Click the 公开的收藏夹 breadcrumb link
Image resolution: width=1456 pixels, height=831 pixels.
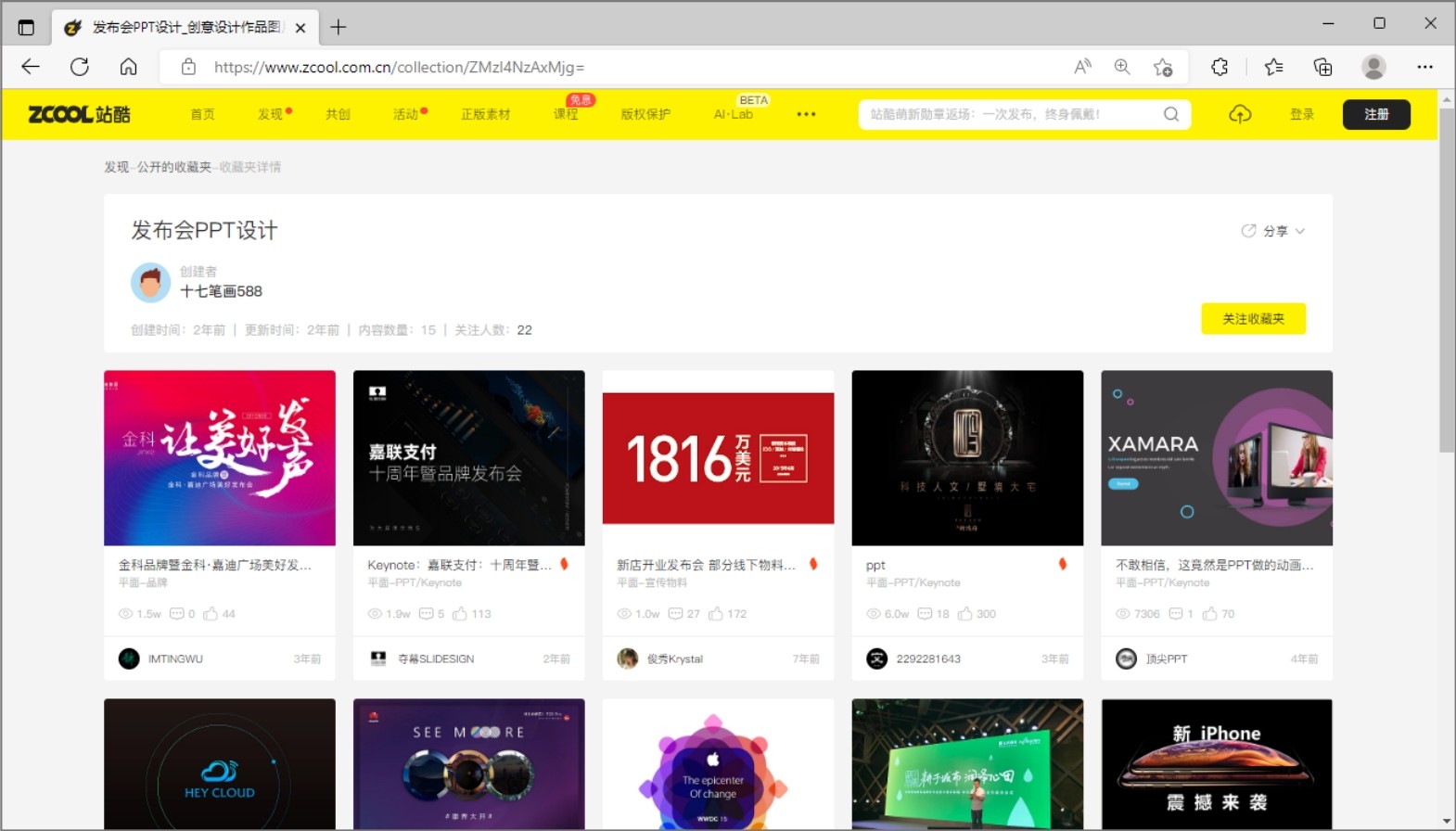174,167
